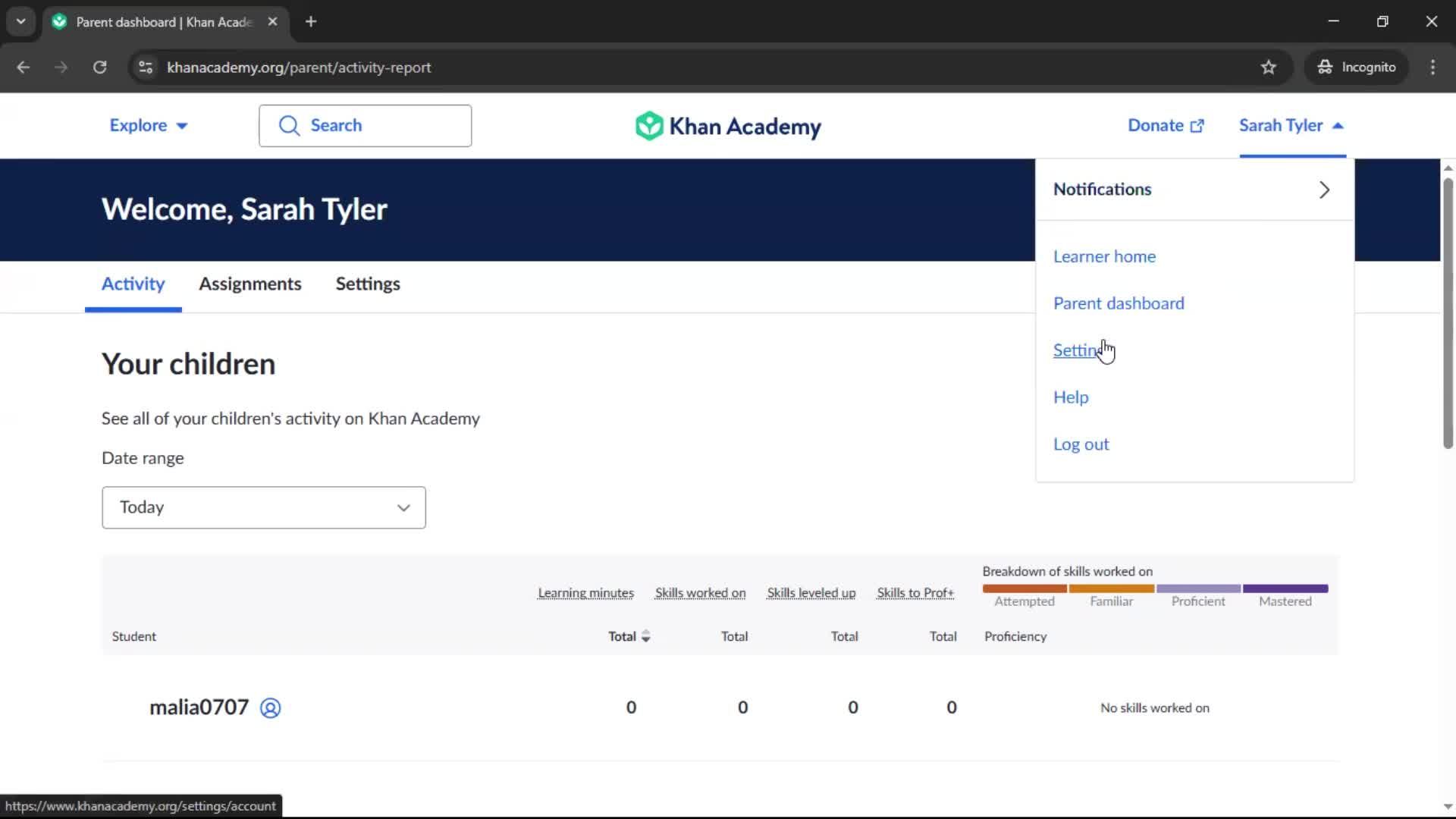Open a new browser tab
Viewport: 1456px width, 819px height.
(311, 22)
